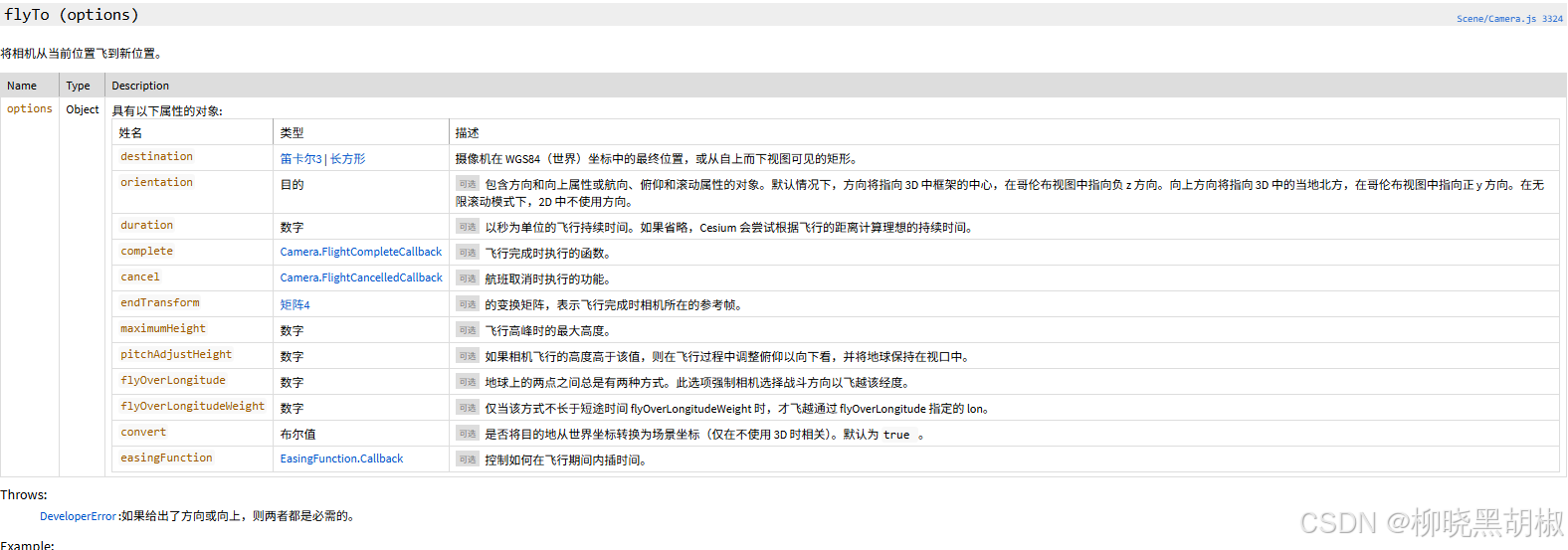Open the 笛卡尔3 type link
The height and width of the screenshot is (550, 1568).
point(300,159)
